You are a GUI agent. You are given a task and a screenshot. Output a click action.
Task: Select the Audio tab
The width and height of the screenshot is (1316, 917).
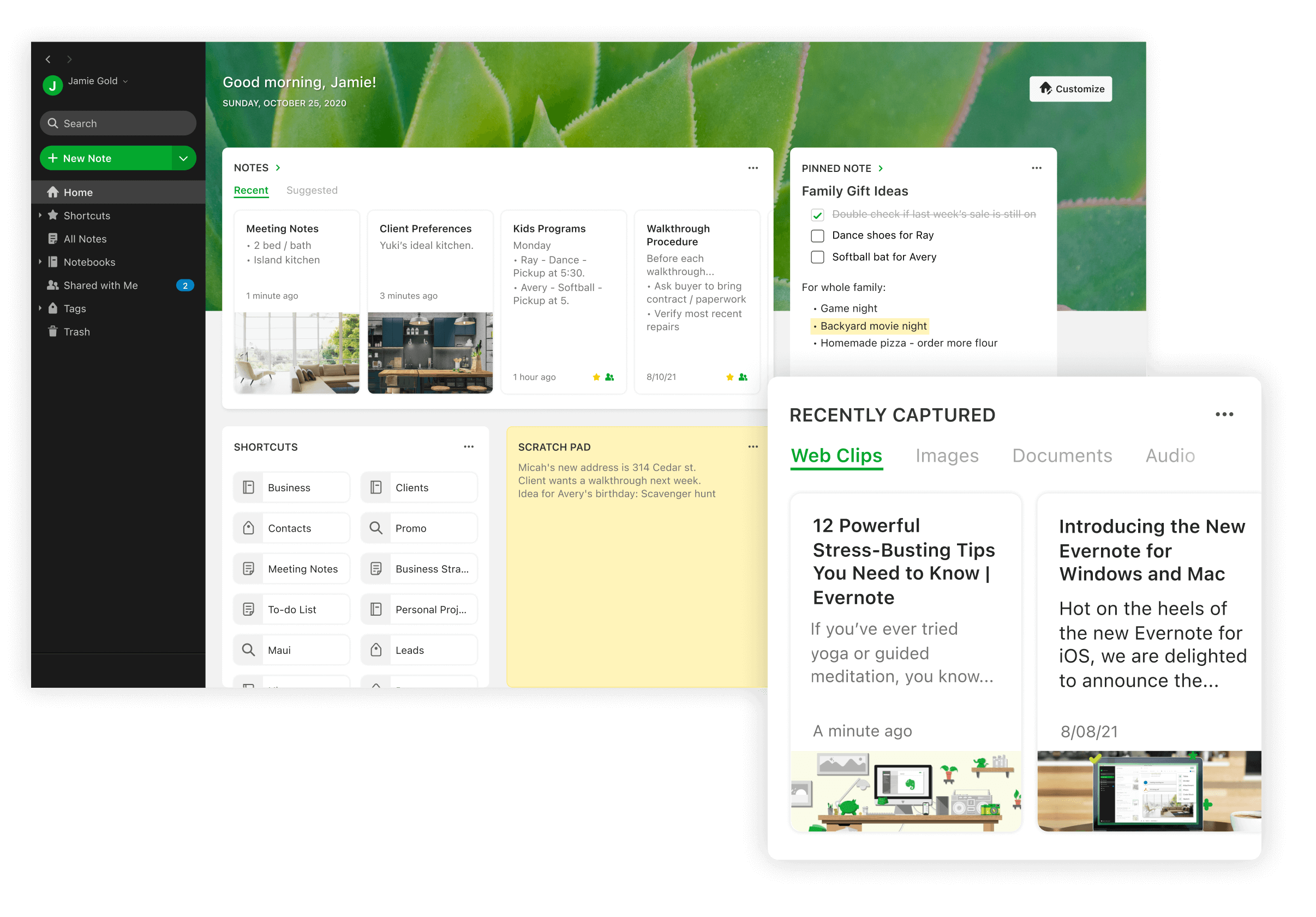tap(1170, 456)
